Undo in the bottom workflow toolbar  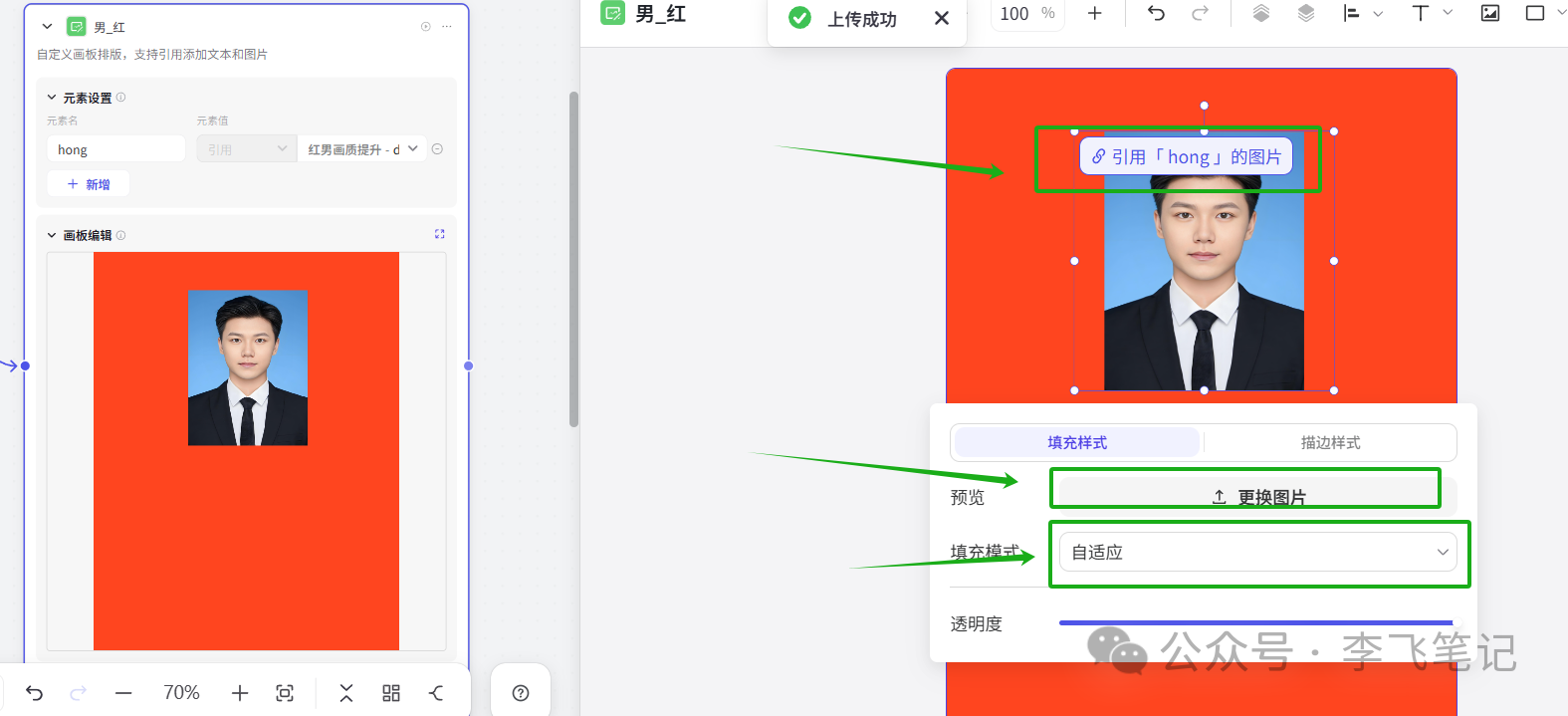[35, 693]
